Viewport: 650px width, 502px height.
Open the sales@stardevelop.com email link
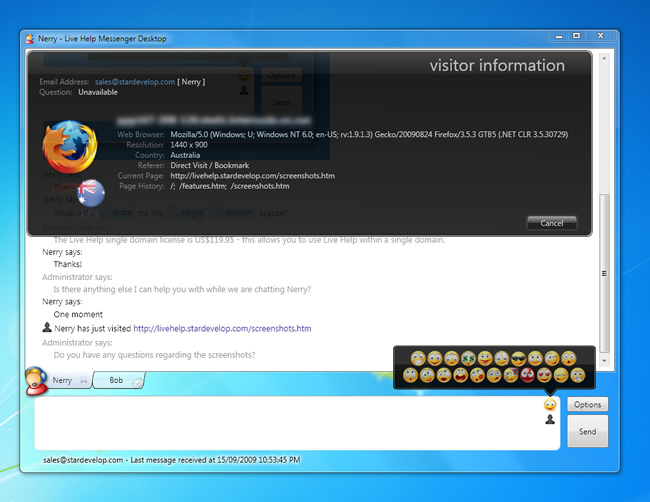(x=135, y=82)
